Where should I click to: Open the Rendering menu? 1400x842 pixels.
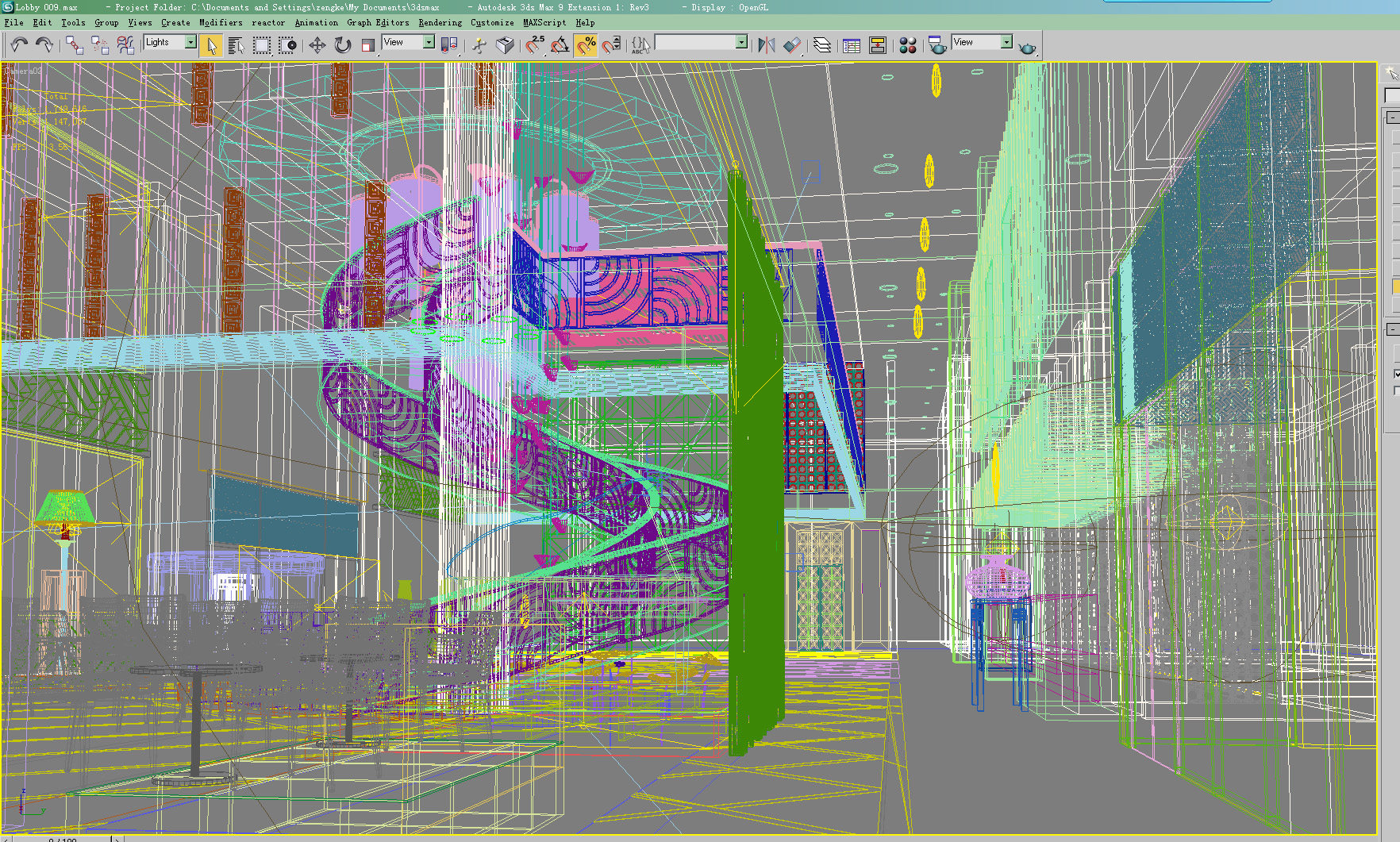[440, 22]
